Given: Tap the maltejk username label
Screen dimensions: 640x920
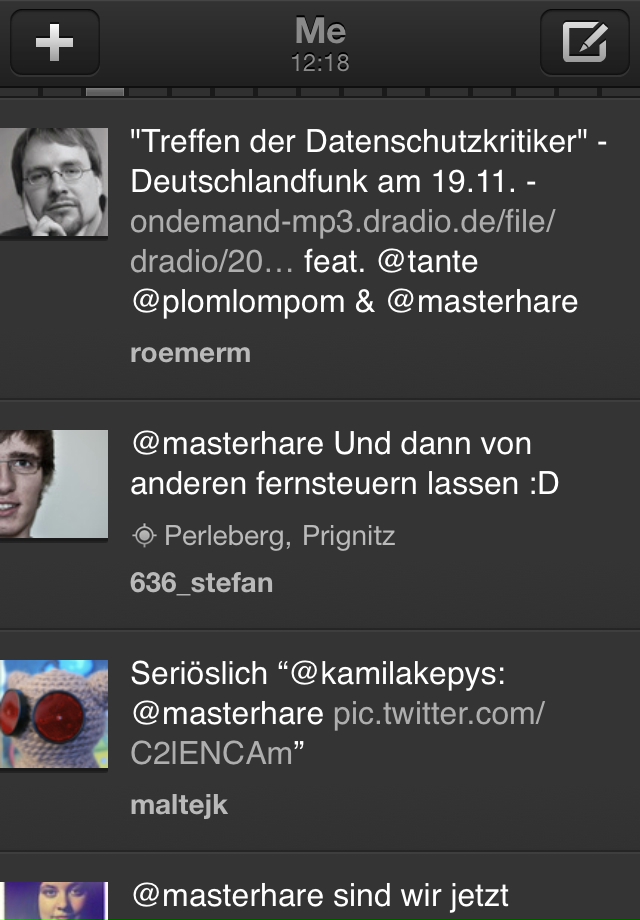Looking at the screenshot, I should [x=179, y=805].
